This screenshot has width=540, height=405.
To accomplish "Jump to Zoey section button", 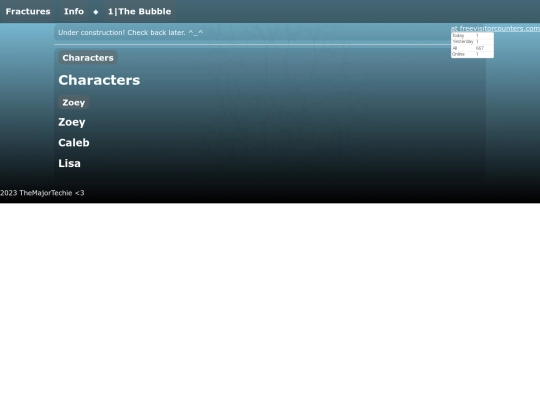I will click(x=74, y=102).
